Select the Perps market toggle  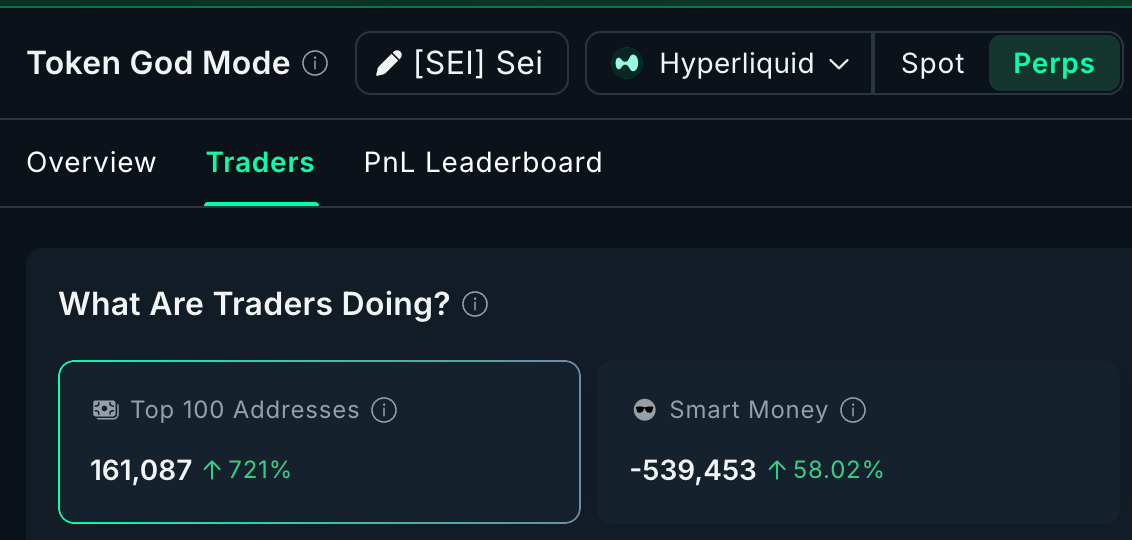1054,64
